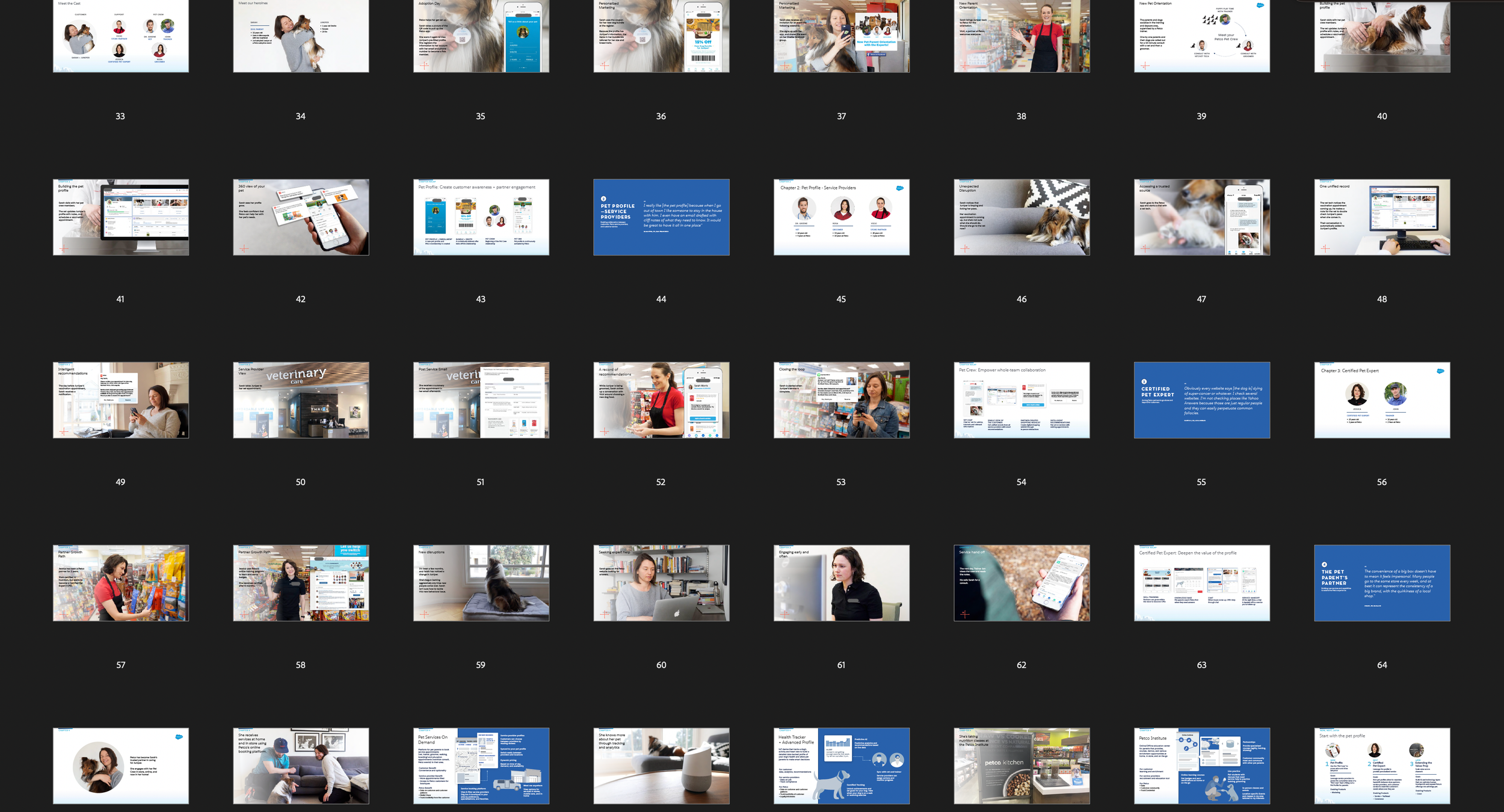The image size is (1504, 812).
Task: Select slide 42 360 view of your pet
Action: pos(301,217)
